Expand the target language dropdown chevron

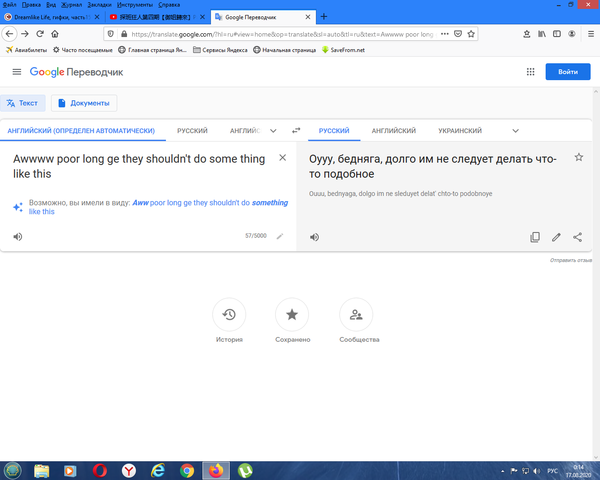point(515,131)
